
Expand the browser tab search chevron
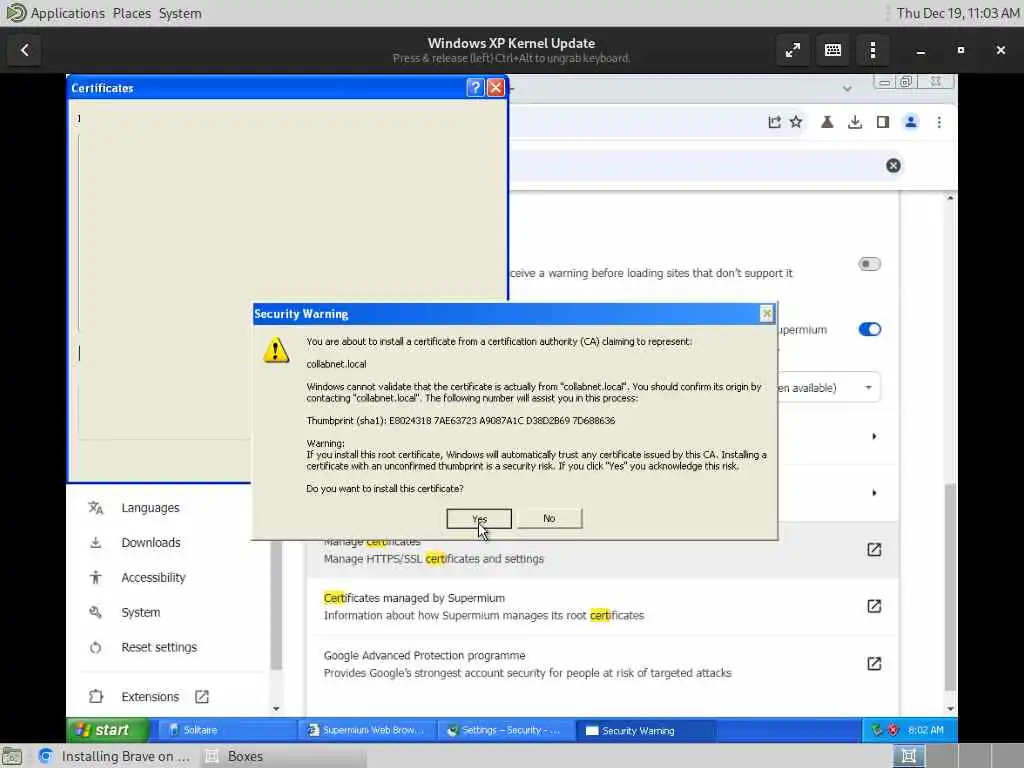[847, 88]
